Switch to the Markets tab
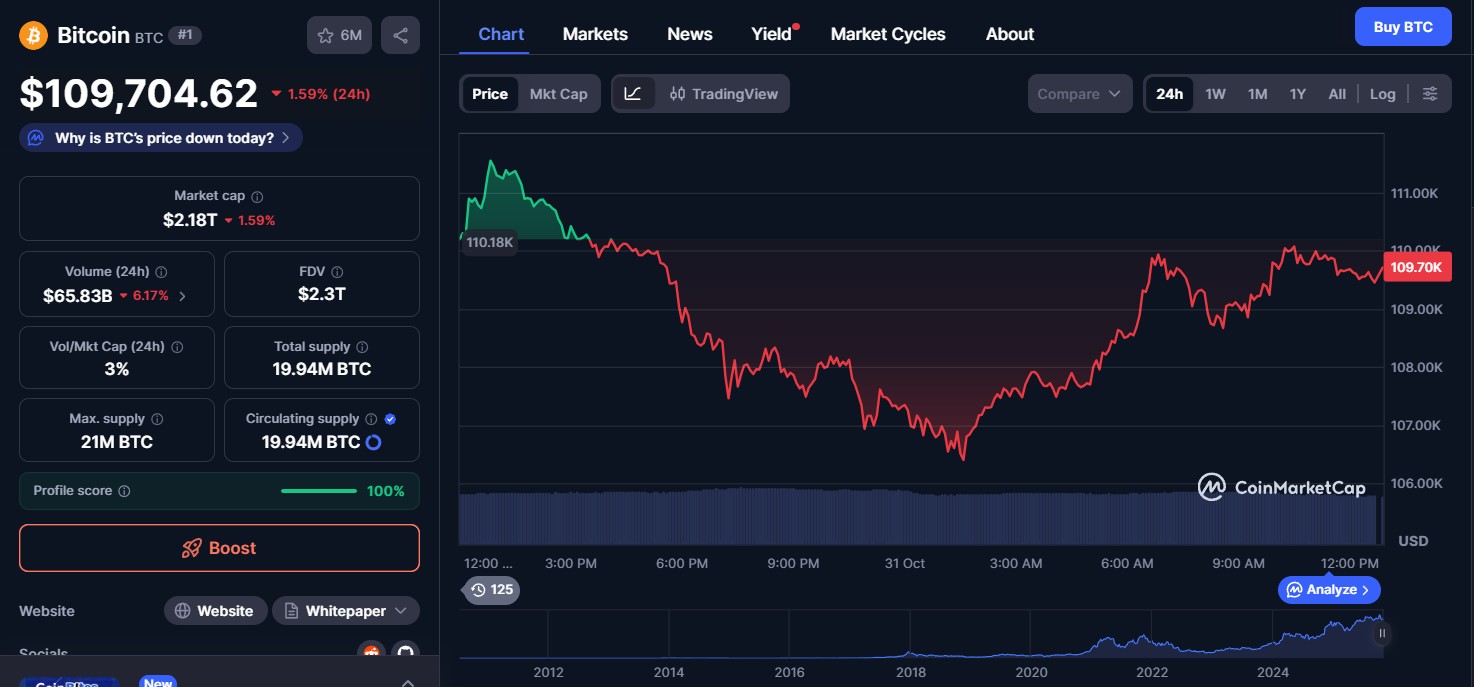The image size is (1474, 687). coord(595,34)
